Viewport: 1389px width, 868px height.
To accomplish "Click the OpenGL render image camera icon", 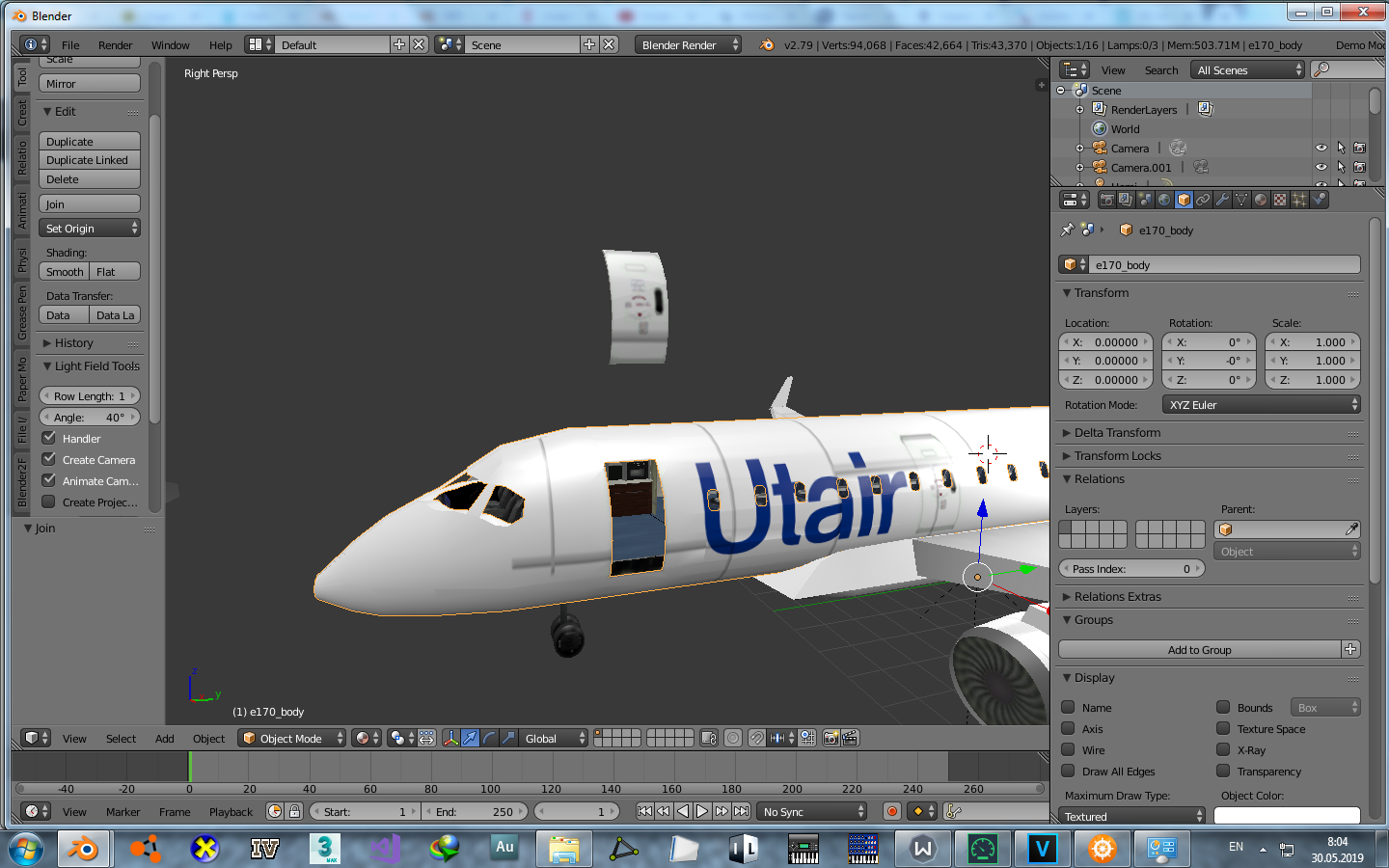I will pos(831,738).
